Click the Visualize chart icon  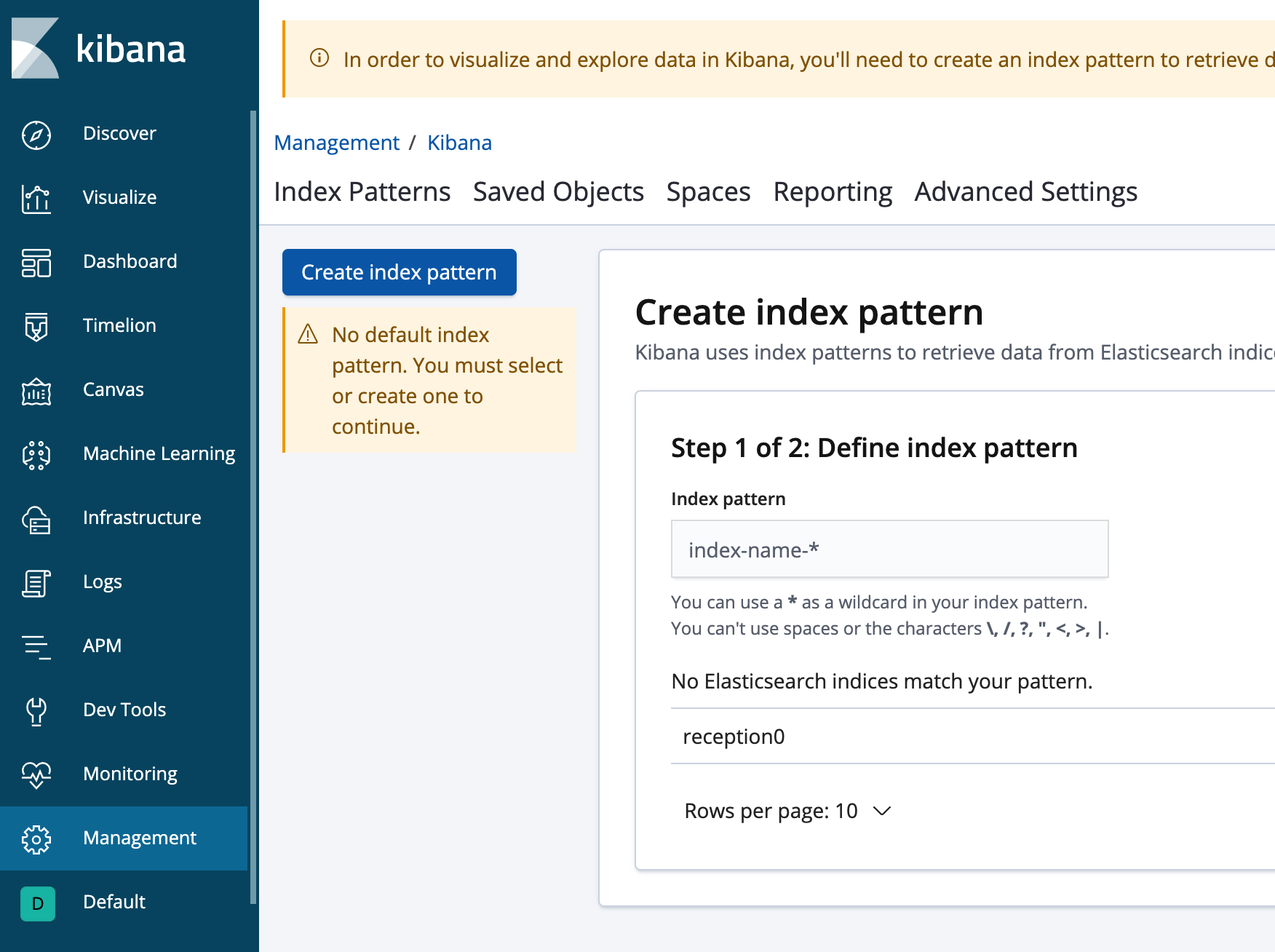pos(36,199)
